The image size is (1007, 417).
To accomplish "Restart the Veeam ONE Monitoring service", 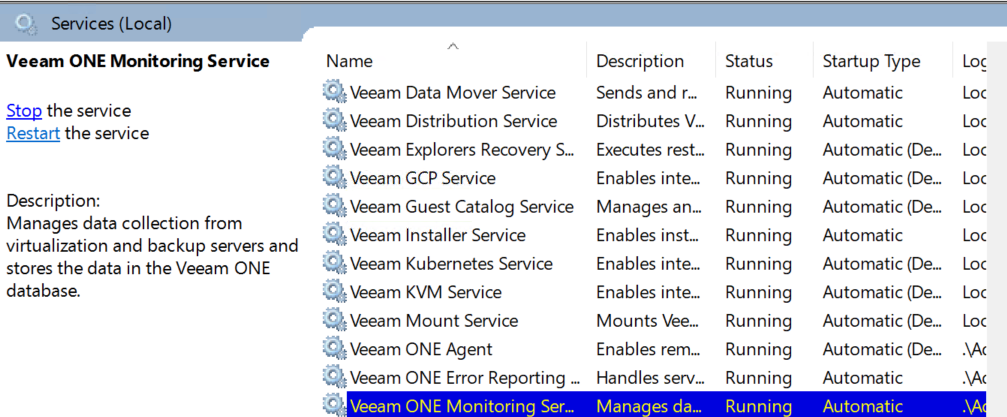I will click(x=33, y=134).
